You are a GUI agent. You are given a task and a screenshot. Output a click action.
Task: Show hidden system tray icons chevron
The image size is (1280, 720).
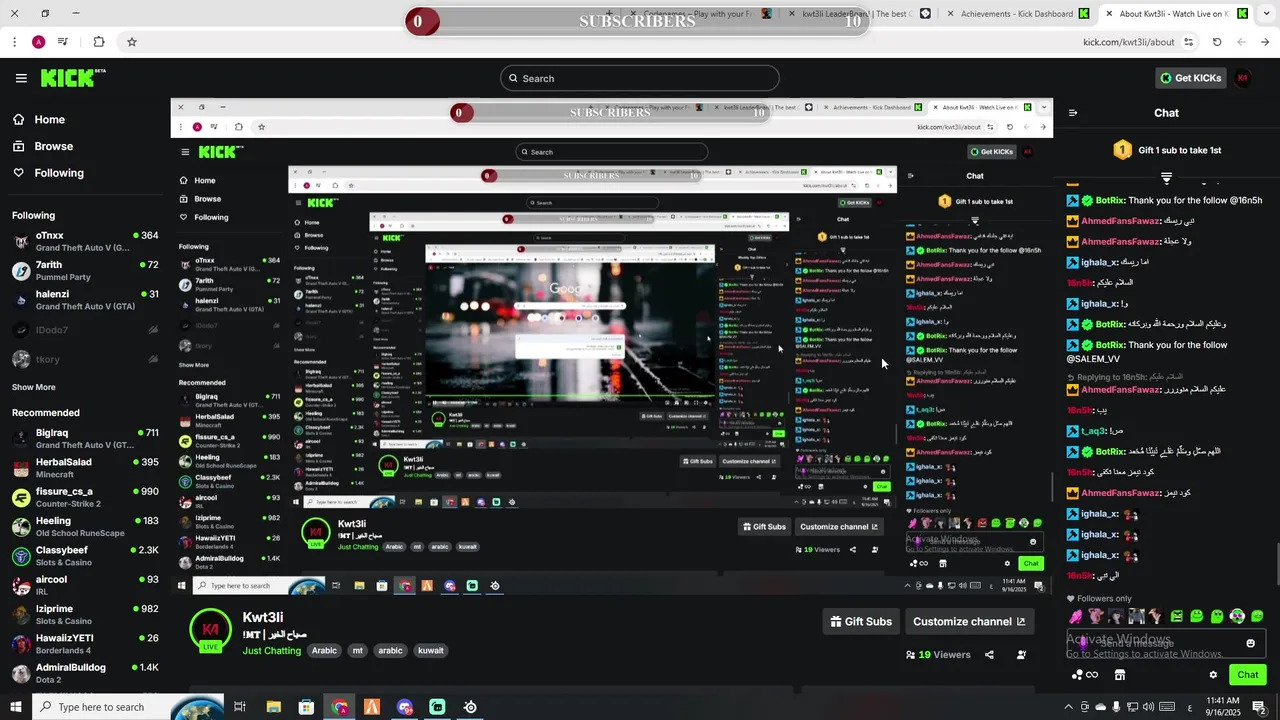(1068, 707)
